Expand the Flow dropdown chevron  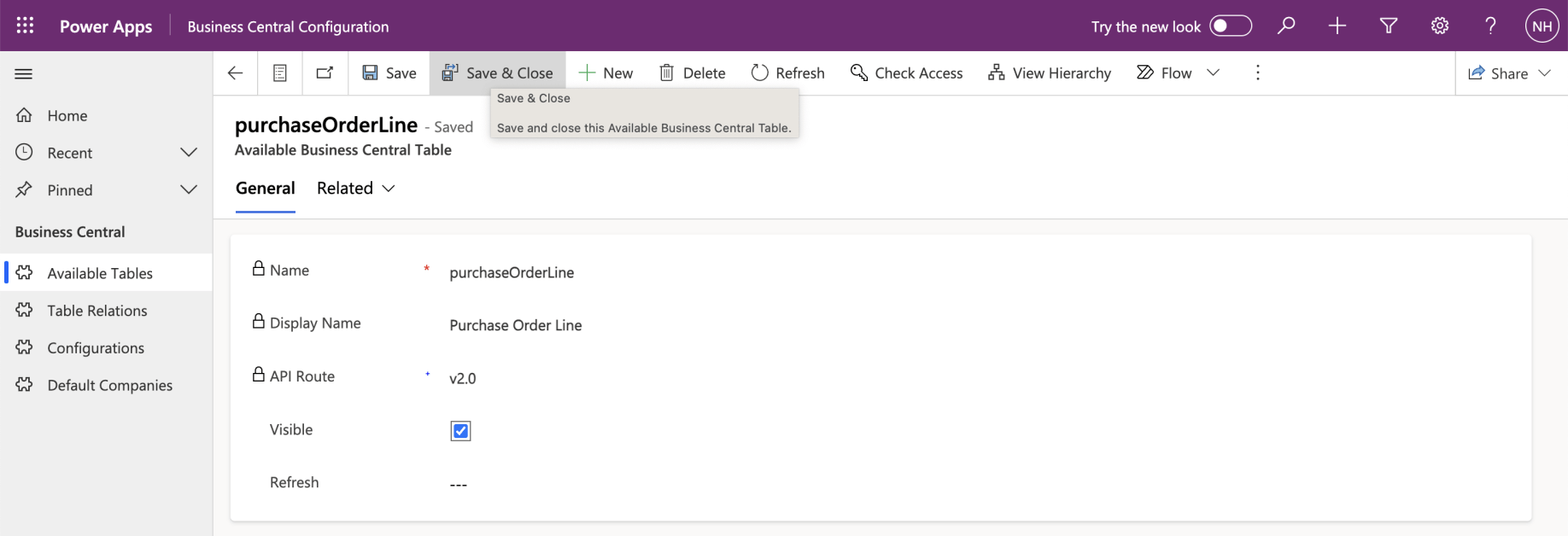pyautogui.click(x=1214, y=73)
